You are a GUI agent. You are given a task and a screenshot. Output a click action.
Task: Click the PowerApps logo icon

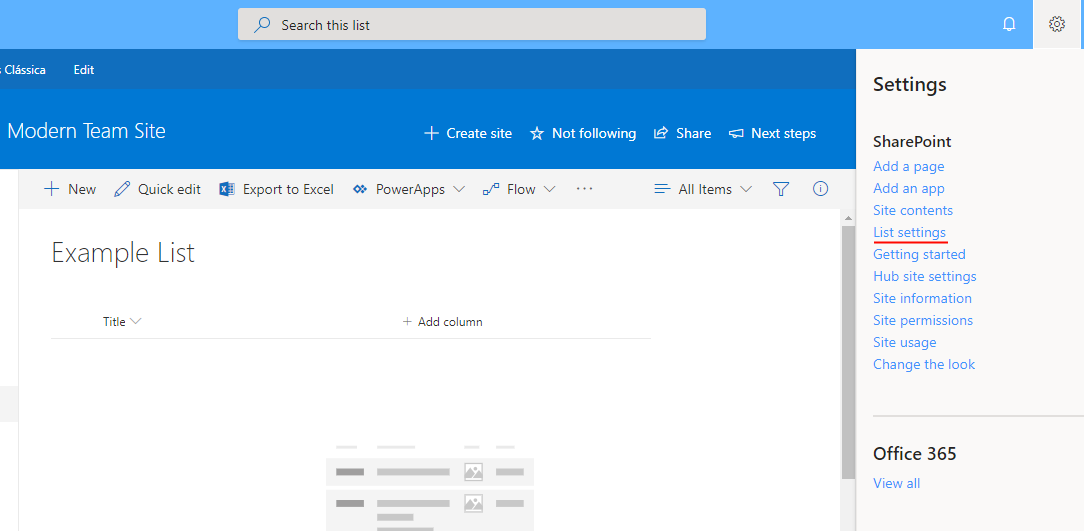coord(359,189)
